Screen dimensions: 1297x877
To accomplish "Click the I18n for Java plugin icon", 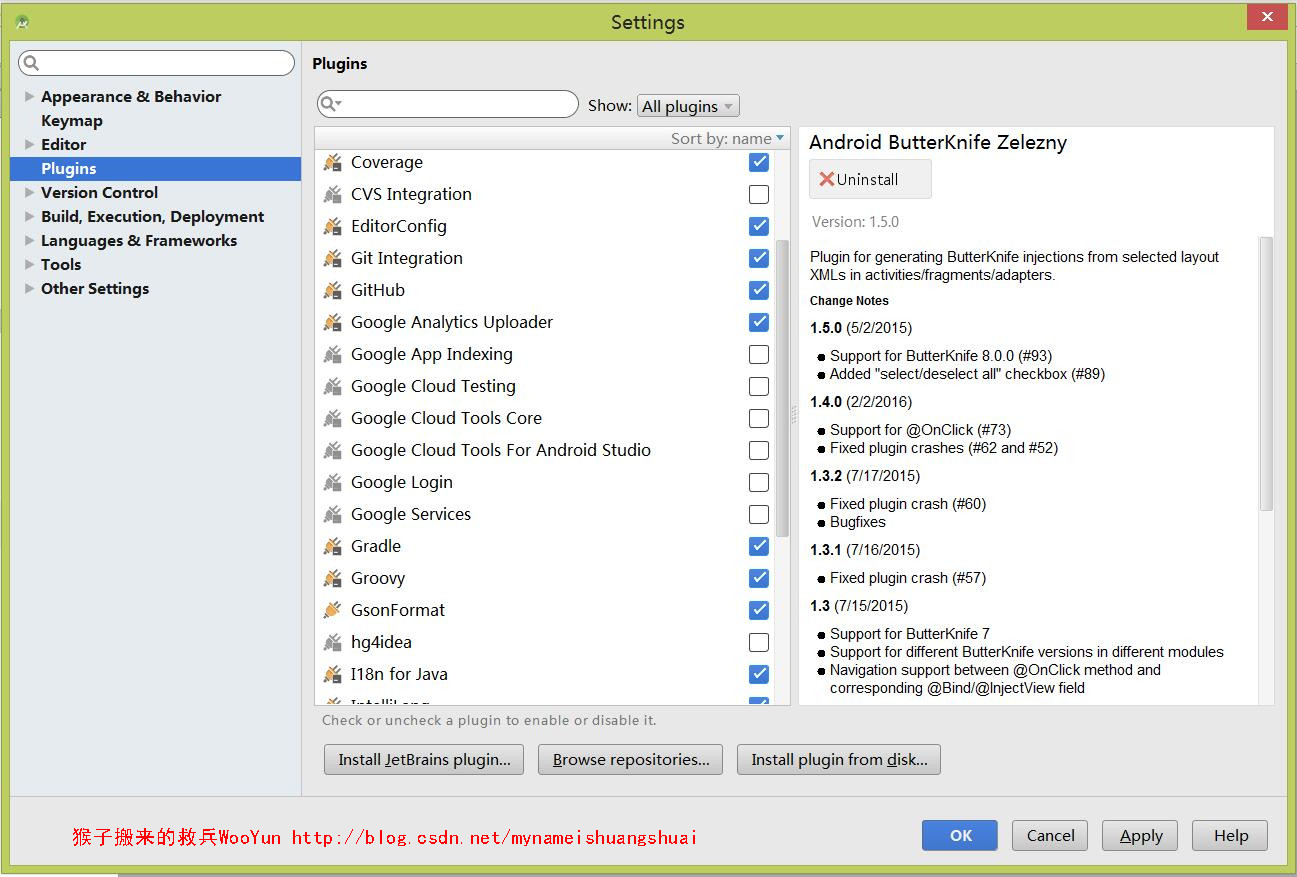I will [x=333, y=674].
